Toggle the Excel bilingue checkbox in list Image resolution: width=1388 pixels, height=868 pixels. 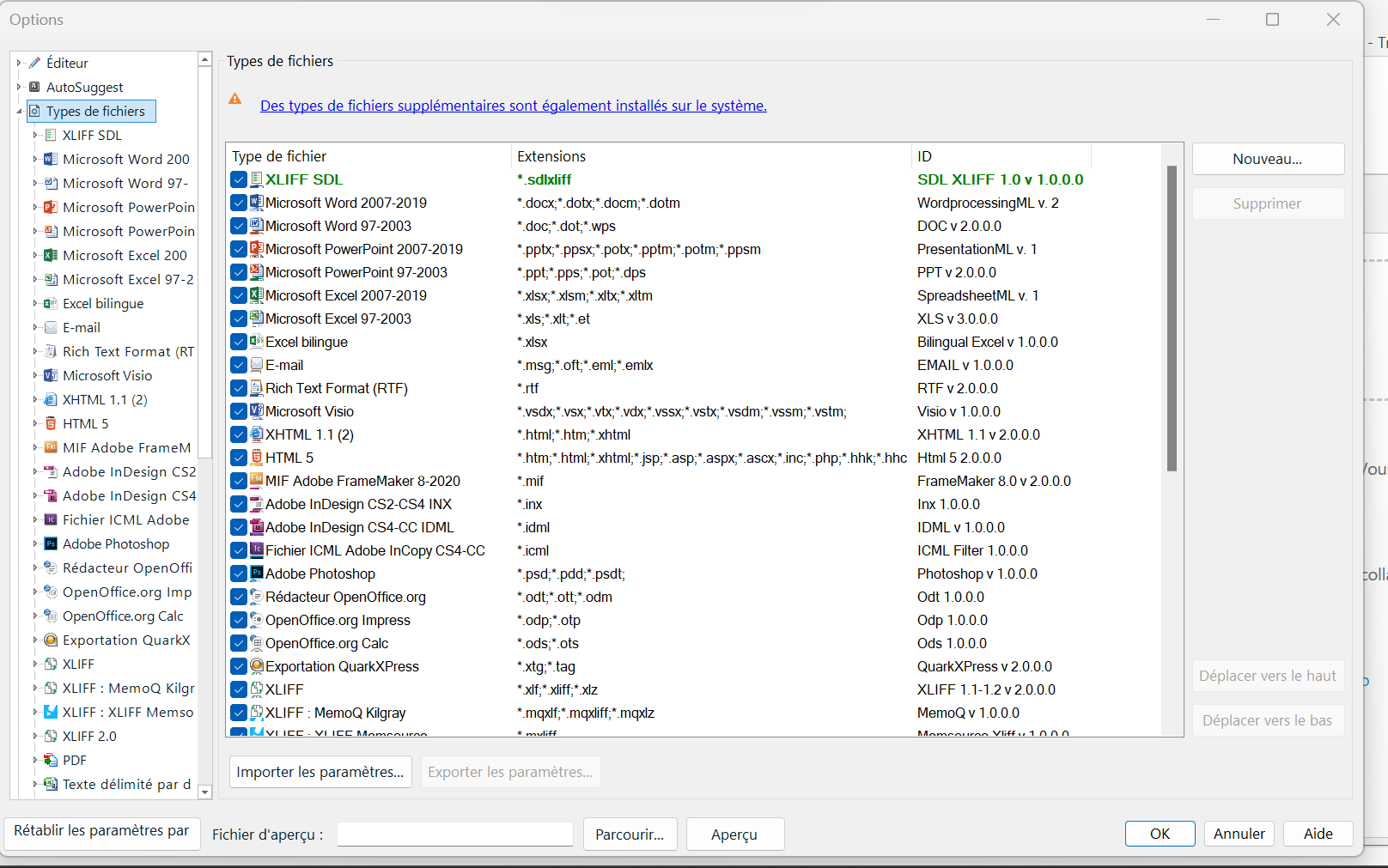click(239, 342)
